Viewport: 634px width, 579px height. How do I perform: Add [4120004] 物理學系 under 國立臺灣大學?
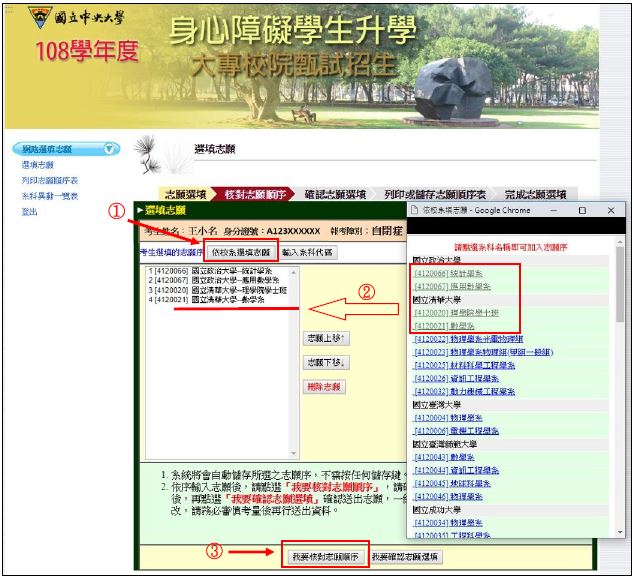click(x=448, y=418)
